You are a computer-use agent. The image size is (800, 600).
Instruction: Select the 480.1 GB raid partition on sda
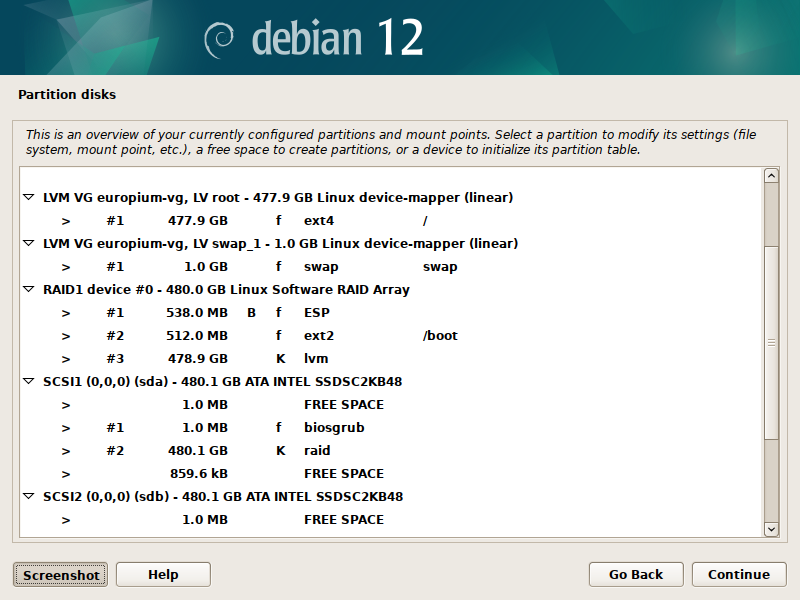(250, 451)
